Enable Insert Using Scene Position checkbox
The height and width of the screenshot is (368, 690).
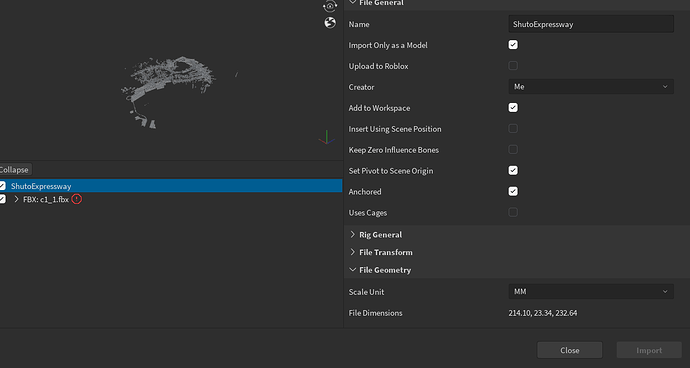click(x=513, y=129)
